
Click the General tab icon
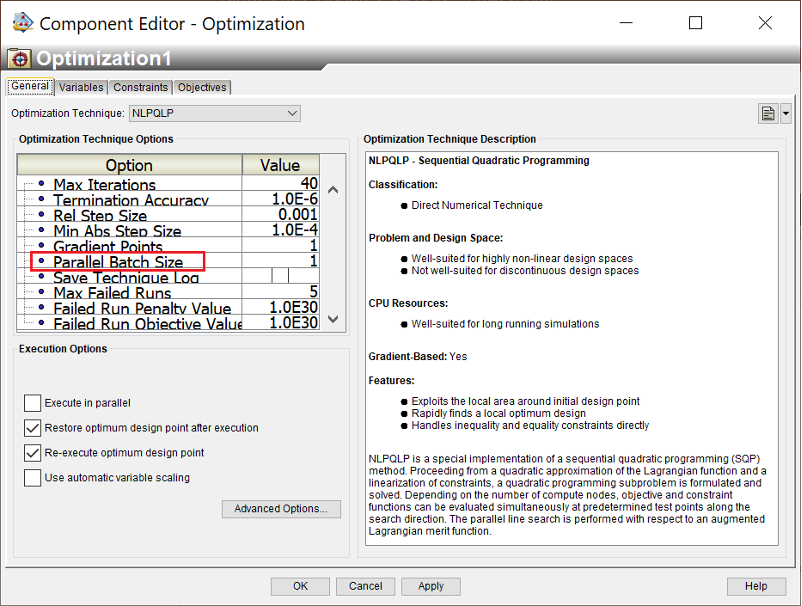click(x=30, y=87)
